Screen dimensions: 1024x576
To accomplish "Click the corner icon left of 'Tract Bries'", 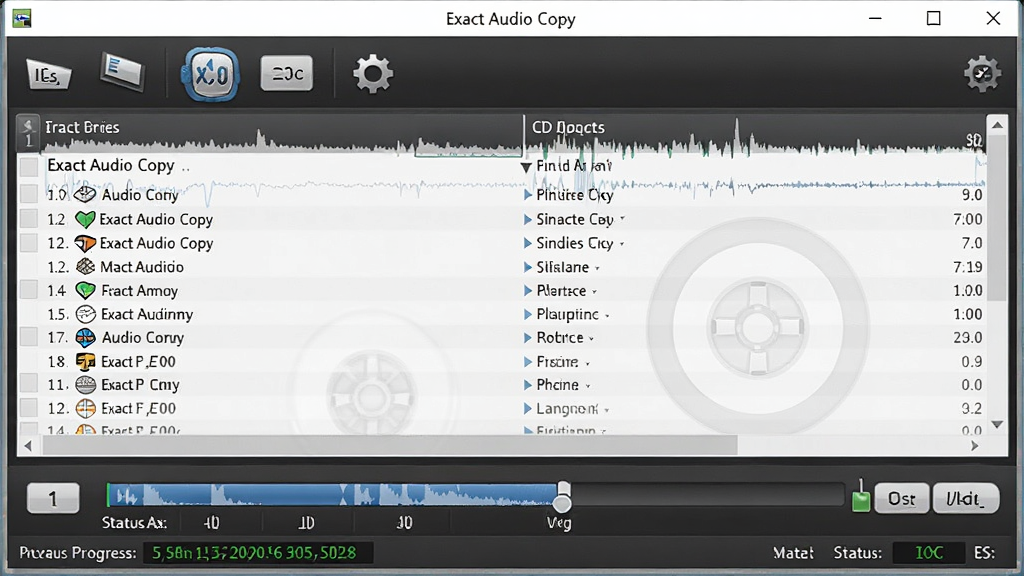I will pos(28,133).
